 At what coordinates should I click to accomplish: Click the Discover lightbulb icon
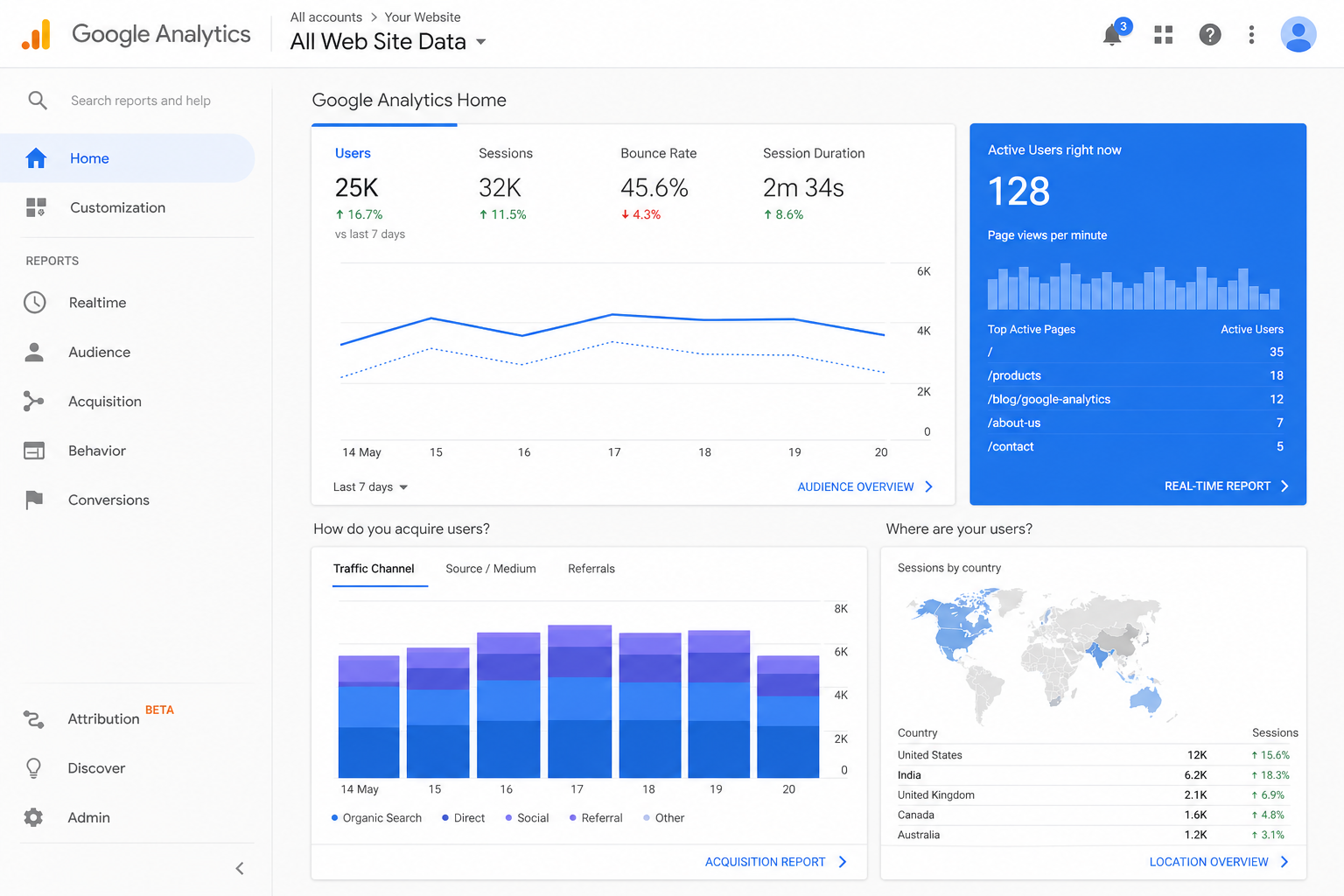pyautogui.click(x=33, y=768)
